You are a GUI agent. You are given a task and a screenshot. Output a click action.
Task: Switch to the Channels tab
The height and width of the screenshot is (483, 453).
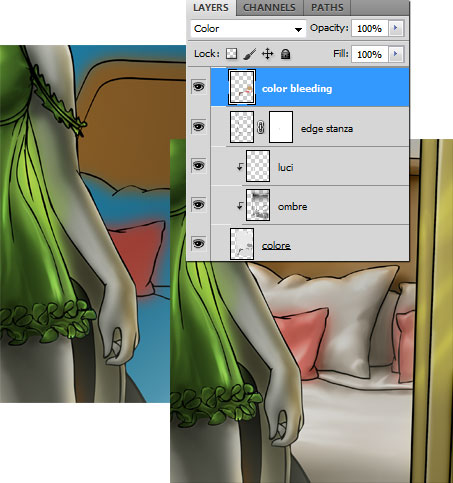click(x=269, y=8)
